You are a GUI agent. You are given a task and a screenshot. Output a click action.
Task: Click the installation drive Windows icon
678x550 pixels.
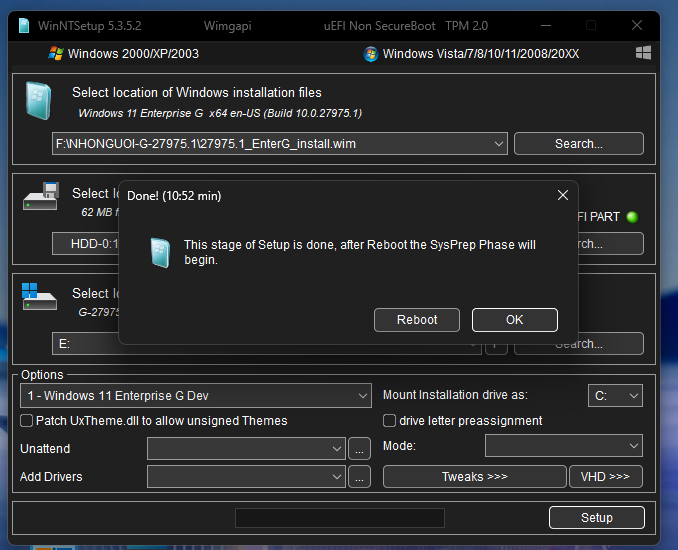(39, 297)
